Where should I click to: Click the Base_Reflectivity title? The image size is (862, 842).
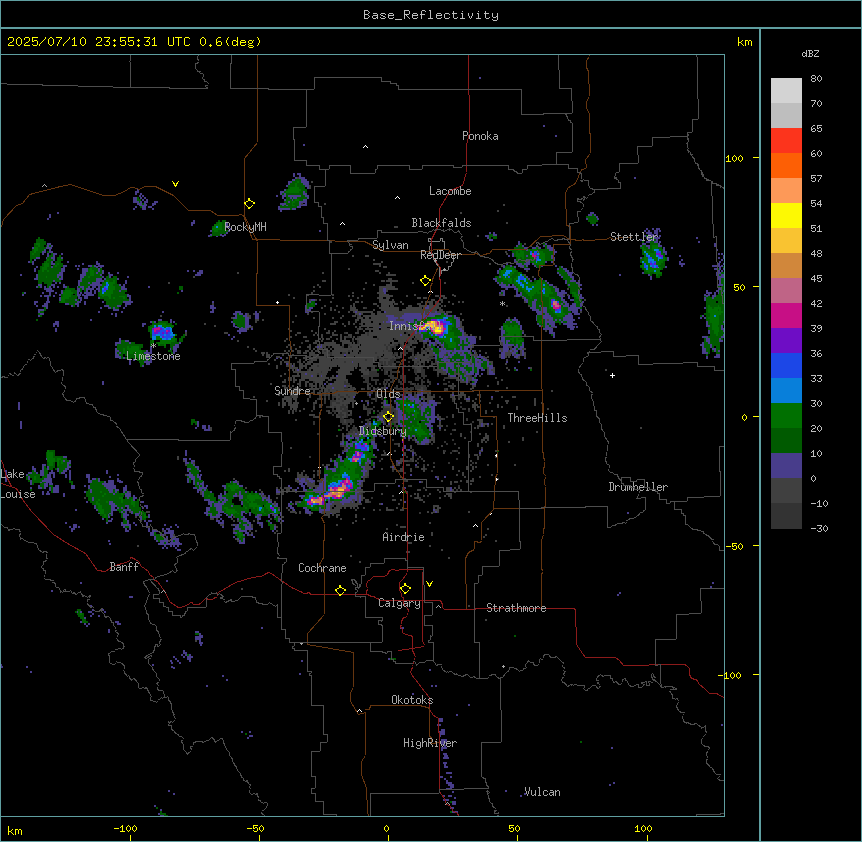pos(431,15)
